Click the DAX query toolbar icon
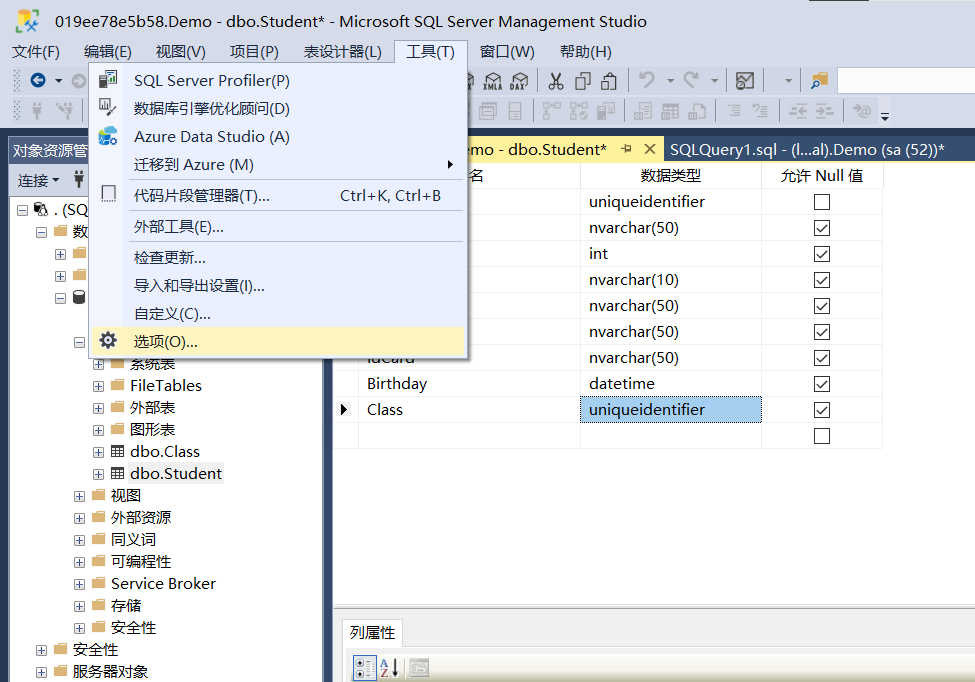This screenshot has height=682, width=975. click(519, 81)
